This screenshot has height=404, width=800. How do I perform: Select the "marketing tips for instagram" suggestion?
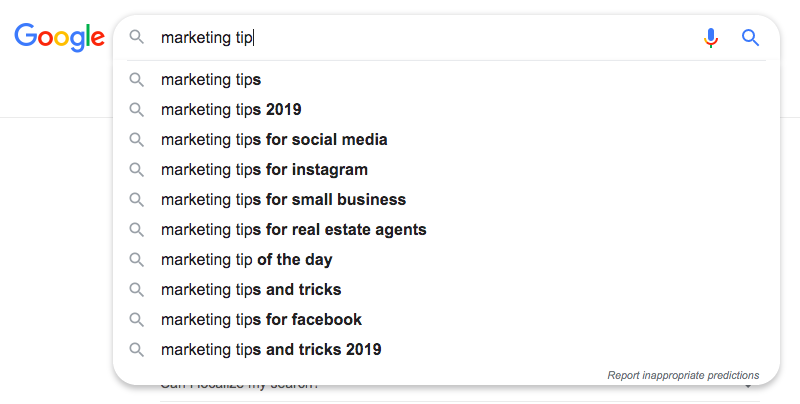click(264, 170)
